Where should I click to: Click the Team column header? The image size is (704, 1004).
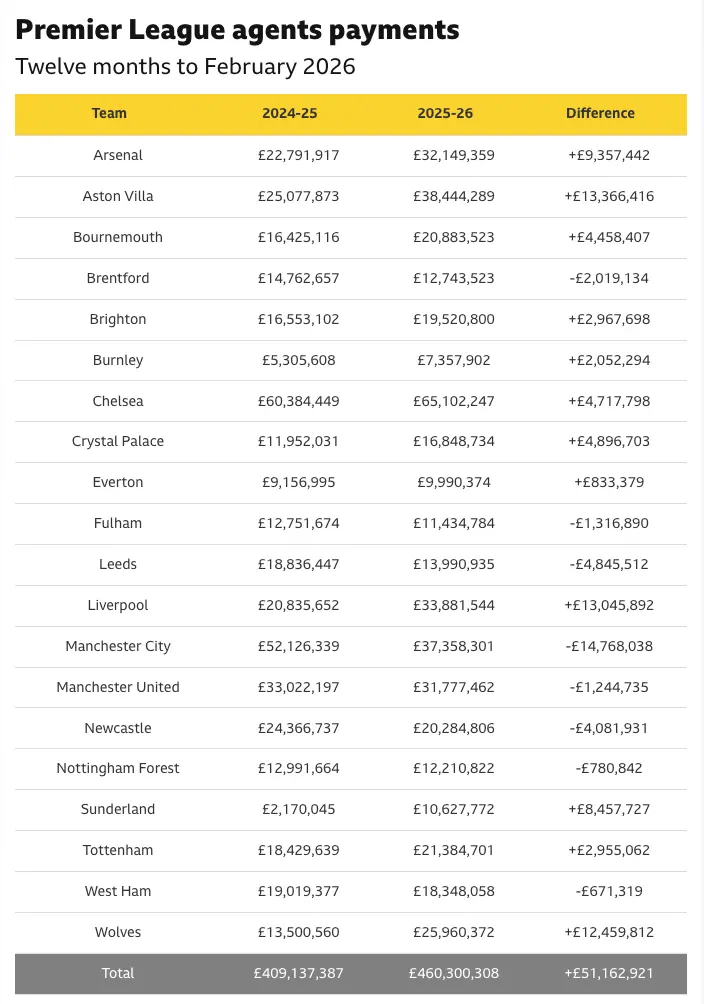(x=109, y=113)
